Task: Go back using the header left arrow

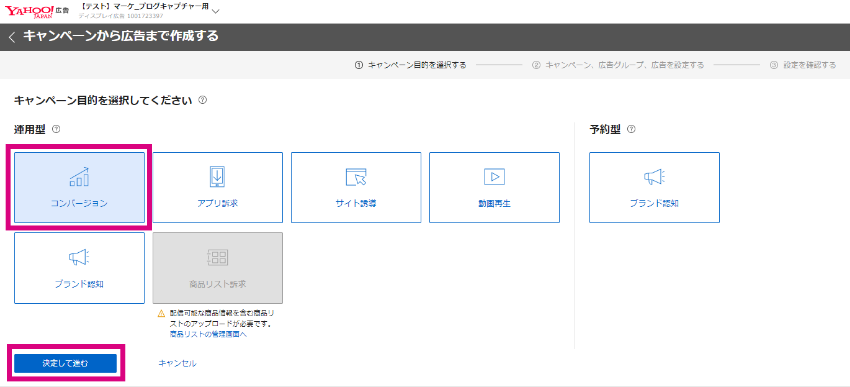Action: [x=12, y=37]
